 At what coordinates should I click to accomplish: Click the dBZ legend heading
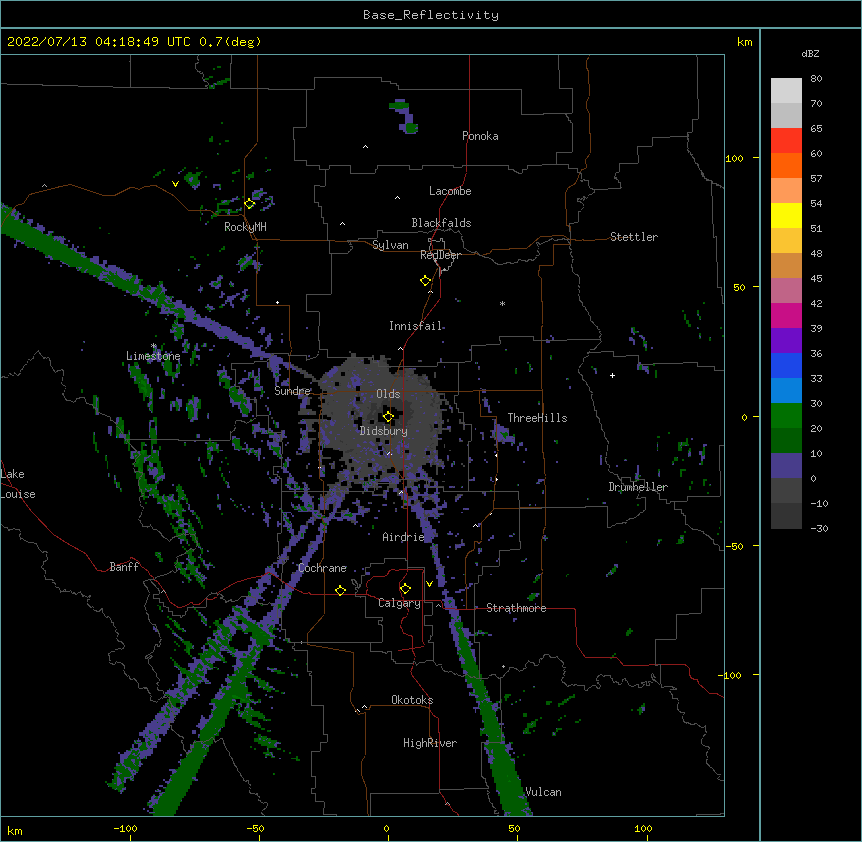[810, 53]
